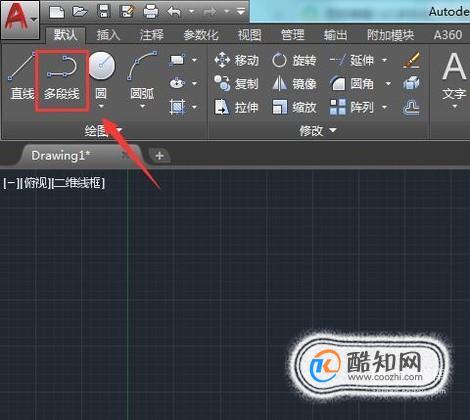Switch to the 视图 ribbon tab

249,35
